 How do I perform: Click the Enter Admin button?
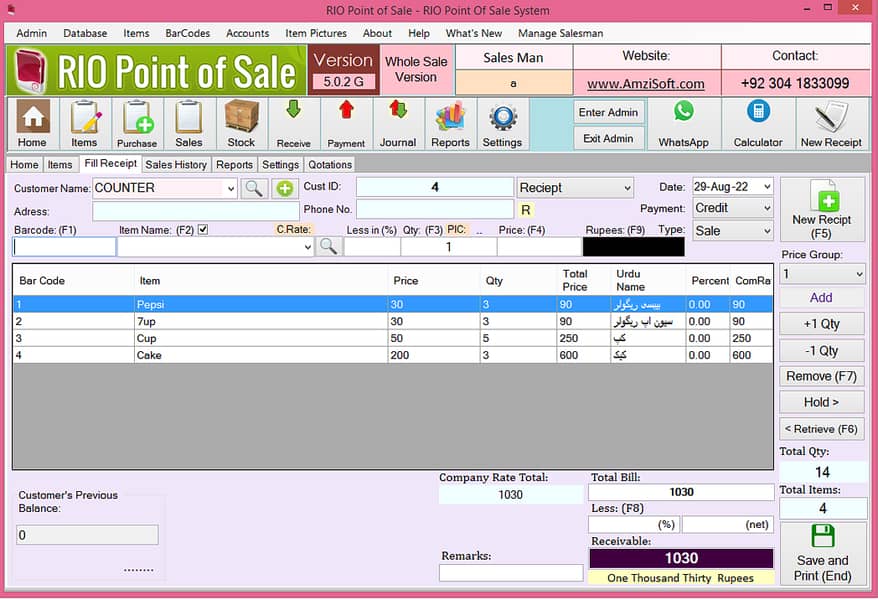(609, 112)
